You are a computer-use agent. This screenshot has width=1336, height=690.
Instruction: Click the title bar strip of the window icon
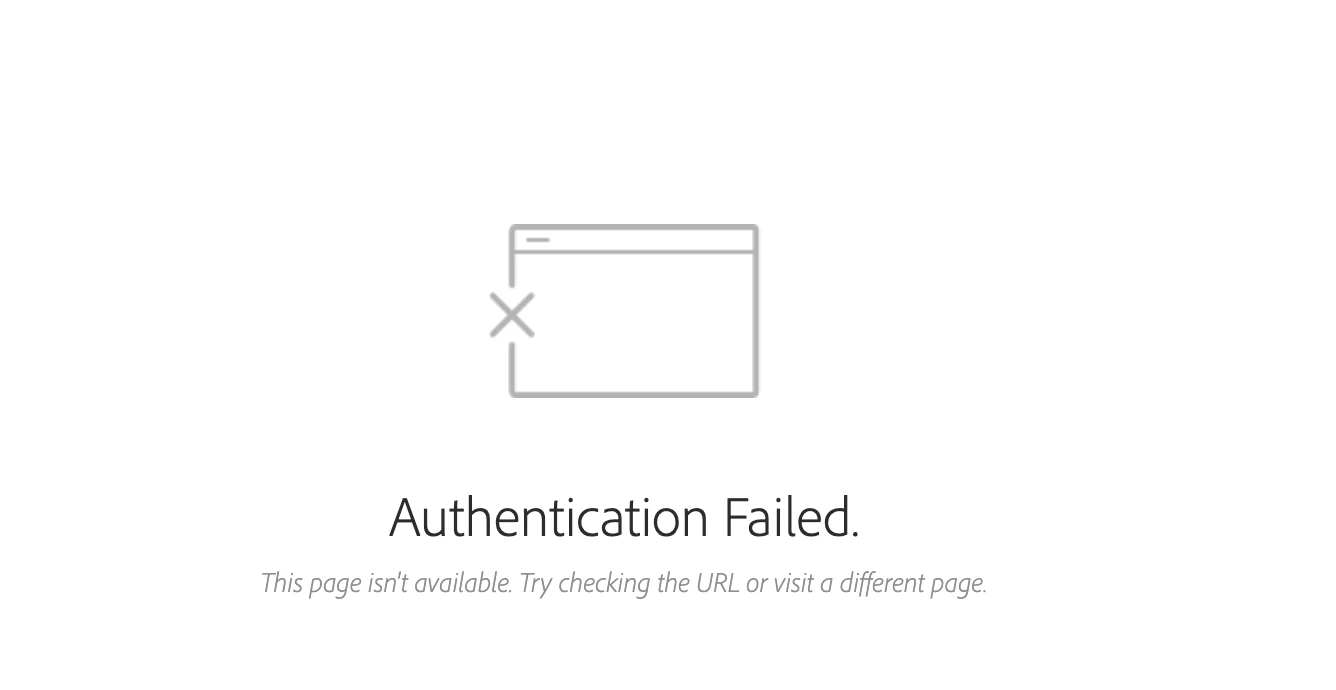coord(634,239)
